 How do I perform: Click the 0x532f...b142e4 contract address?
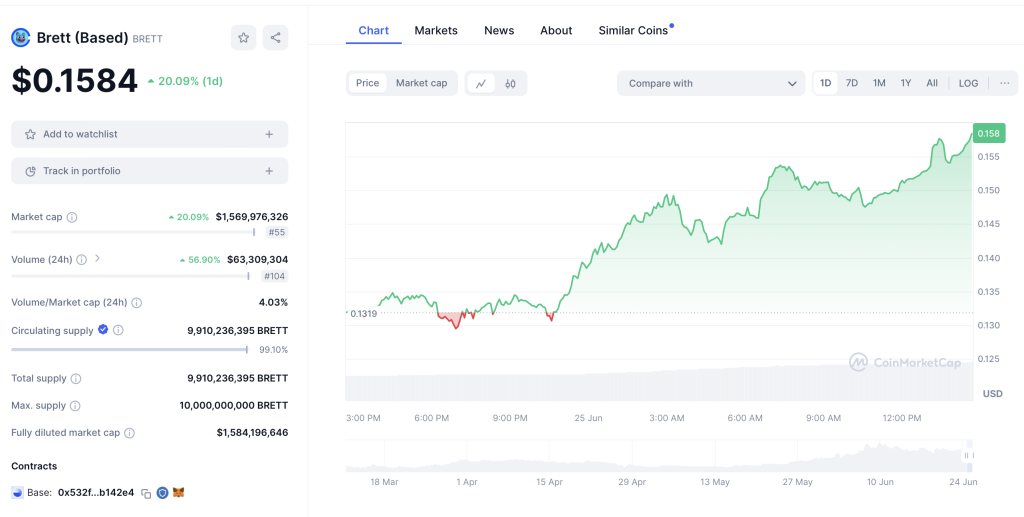96,493
